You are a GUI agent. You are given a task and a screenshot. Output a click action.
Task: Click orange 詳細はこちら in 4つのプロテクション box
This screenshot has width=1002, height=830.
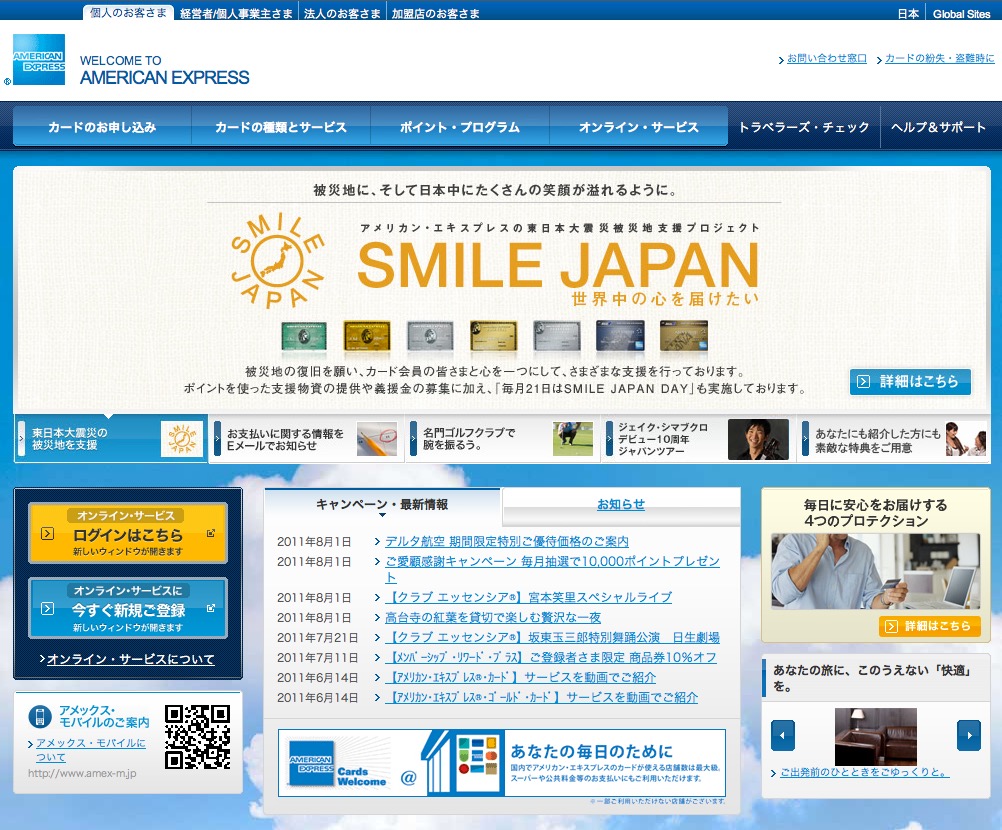[929, 626]
